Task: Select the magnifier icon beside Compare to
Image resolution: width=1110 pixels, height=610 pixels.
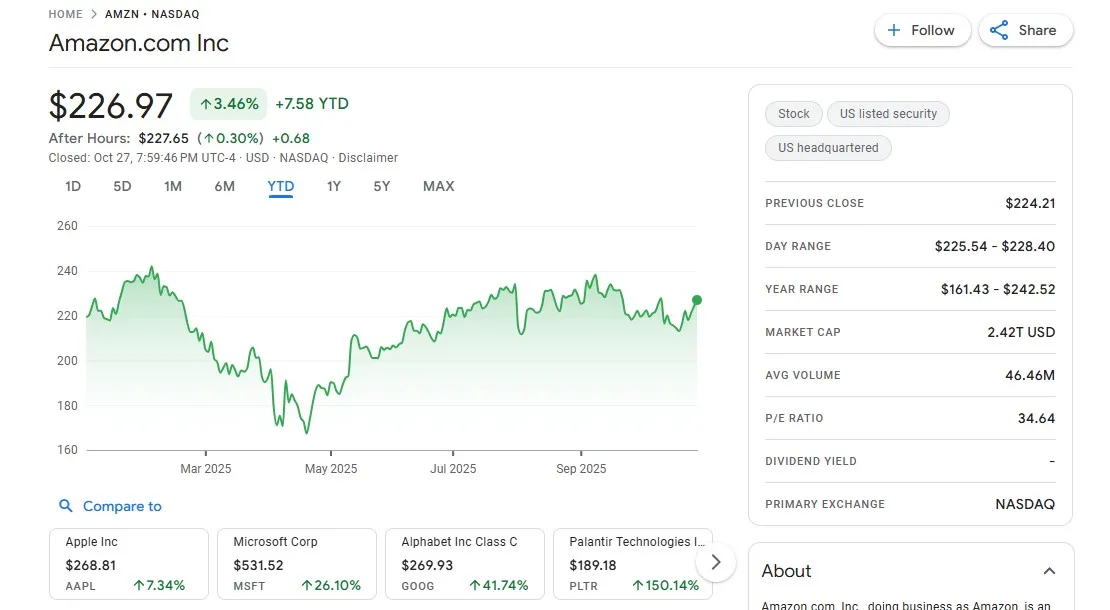Action: pos(65,506)
